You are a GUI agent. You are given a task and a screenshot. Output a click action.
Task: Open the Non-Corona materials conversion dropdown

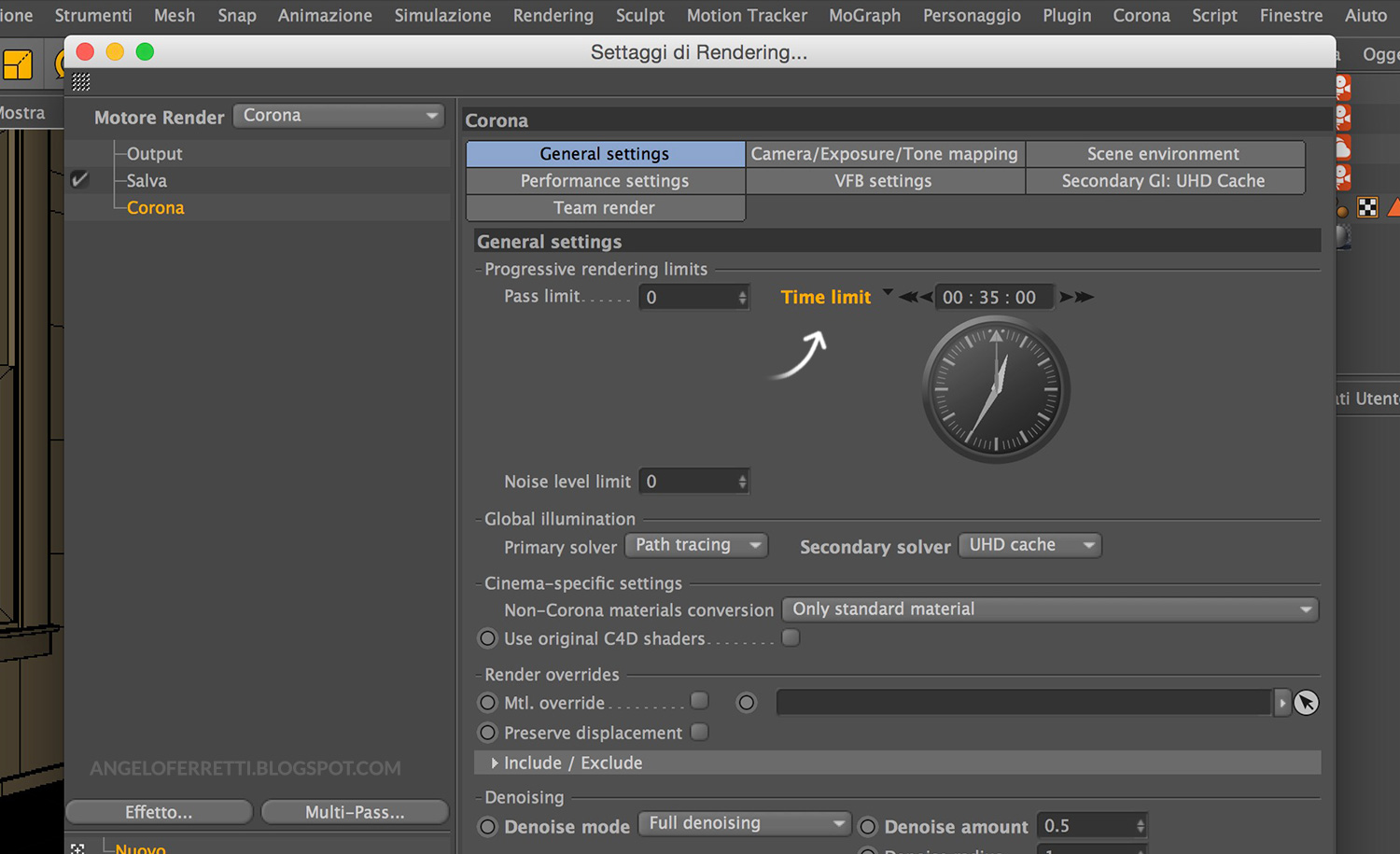coord(1050,609)
